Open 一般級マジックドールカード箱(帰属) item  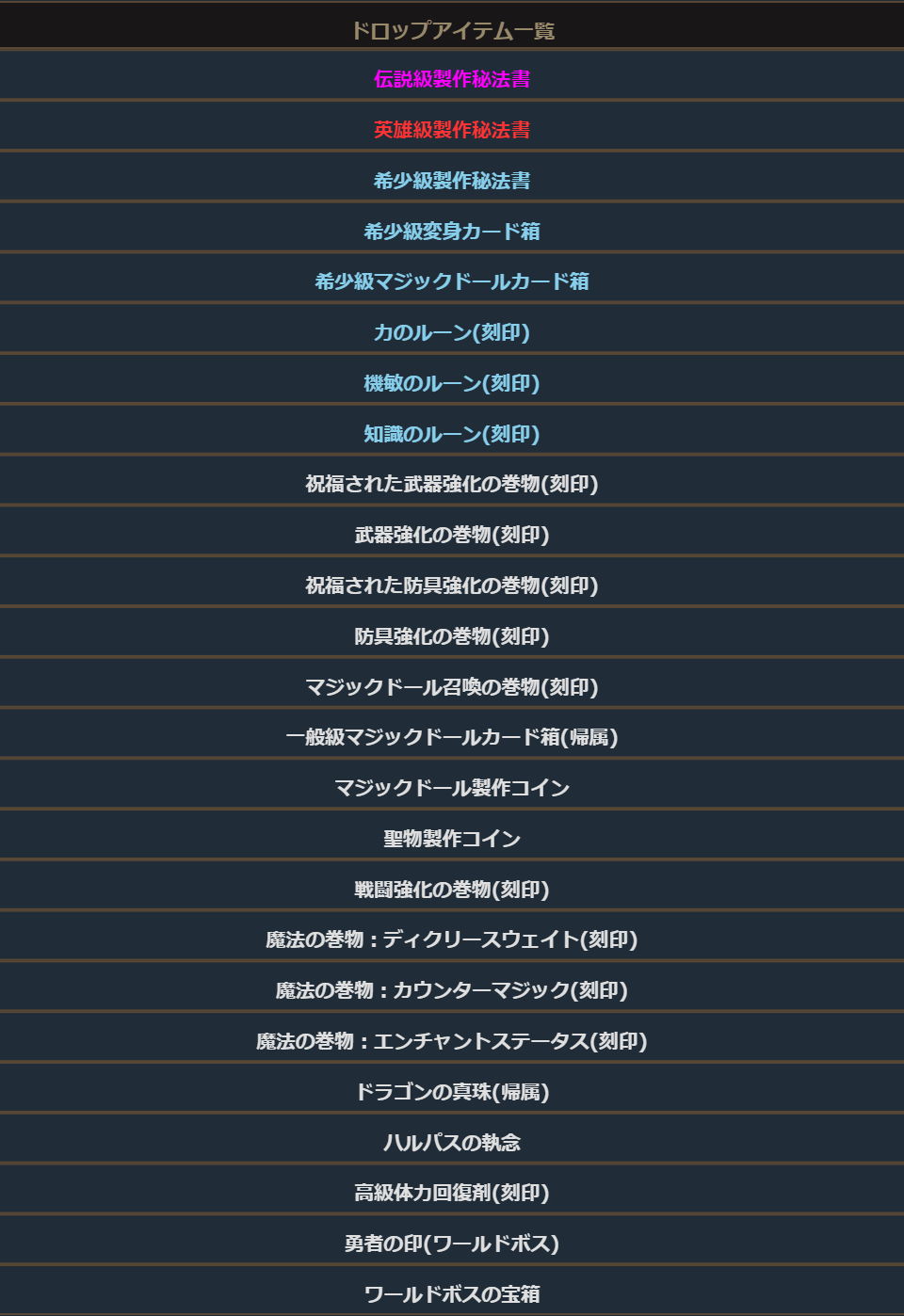(x=452, y=737)
